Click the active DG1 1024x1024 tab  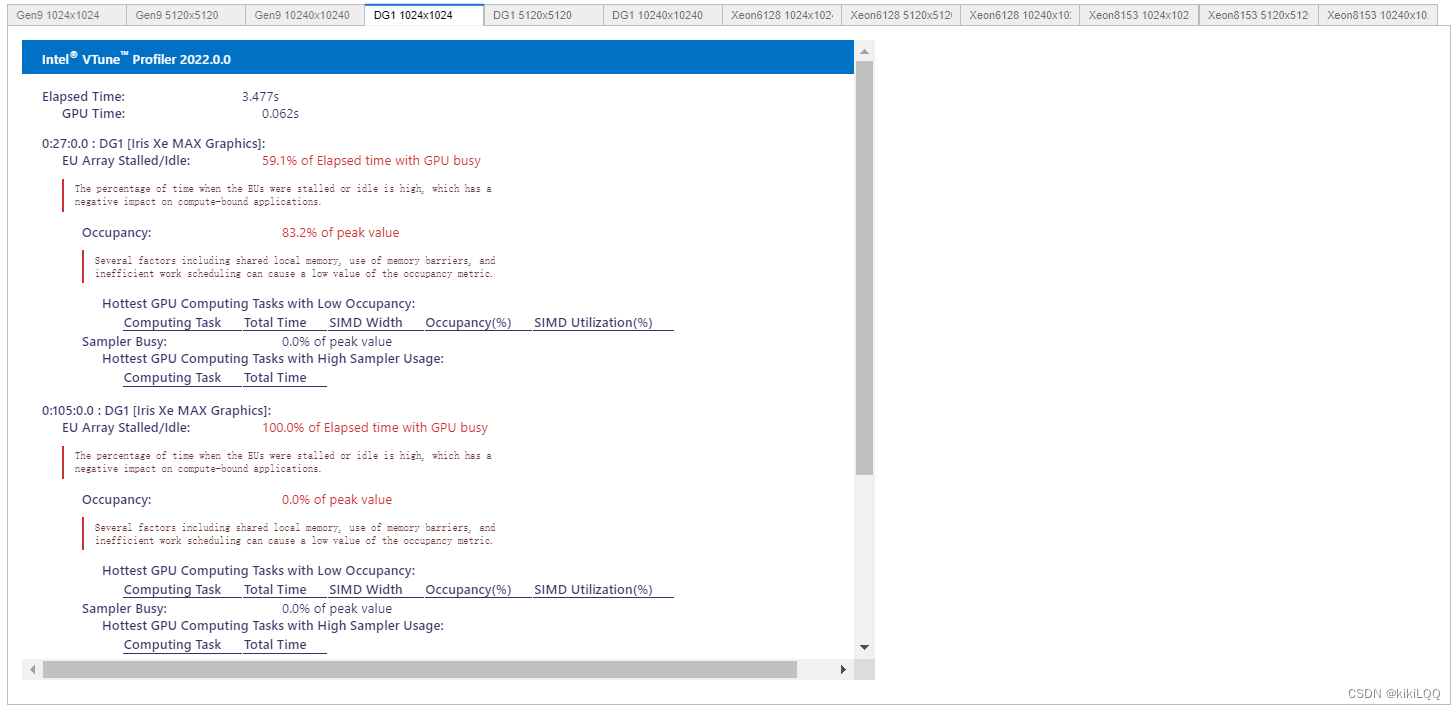tap(424, 15)
